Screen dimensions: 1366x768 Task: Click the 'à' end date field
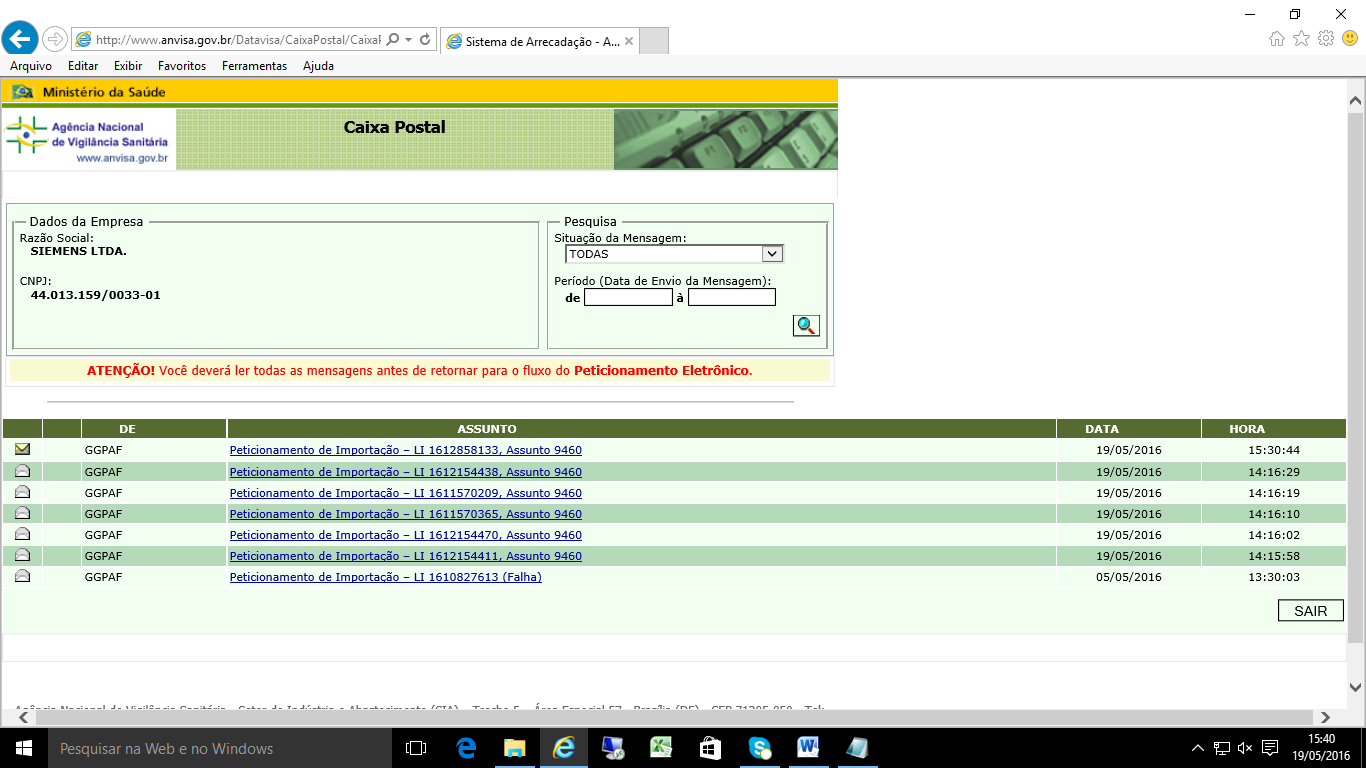[x=732, y=297]
